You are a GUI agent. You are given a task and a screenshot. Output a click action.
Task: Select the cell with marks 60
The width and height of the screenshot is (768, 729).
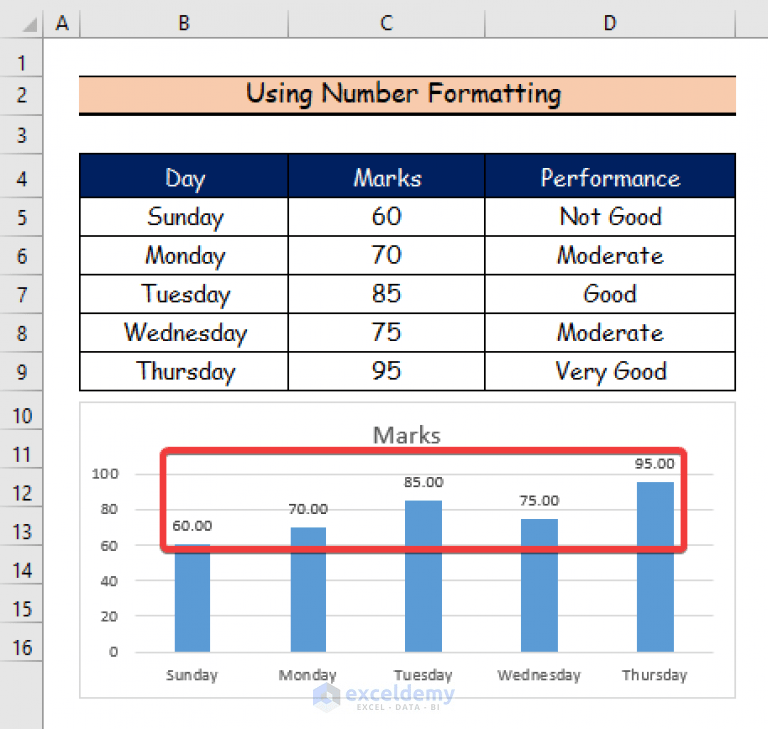[x=386, y=217]
